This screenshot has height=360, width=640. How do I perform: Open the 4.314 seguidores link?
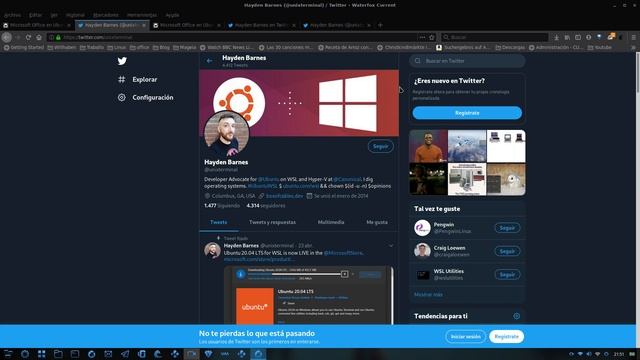click(x=266, y=205)
